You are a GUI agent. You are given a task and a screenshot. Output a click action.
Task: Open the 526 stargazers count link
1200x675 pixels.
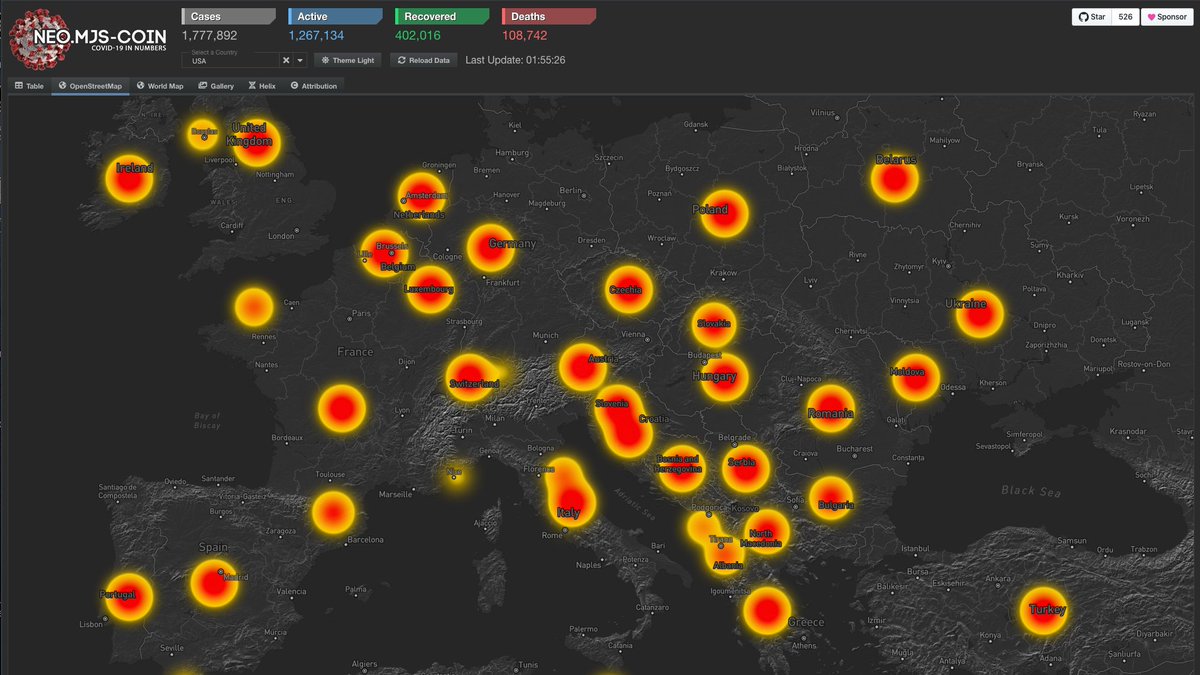click(1125, 17)
